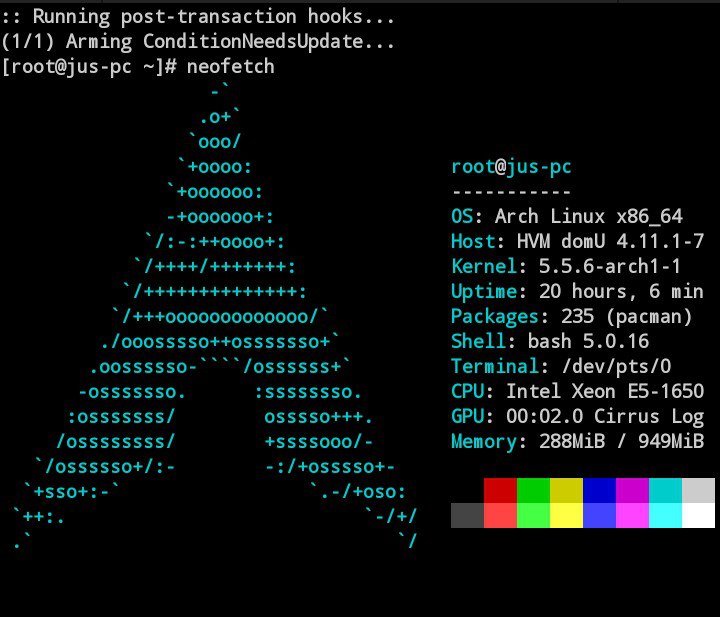Click the cyan root@jus-pc title line
Image resolution: width=720 pixels, height=617 pixels.
click(511, 167)
